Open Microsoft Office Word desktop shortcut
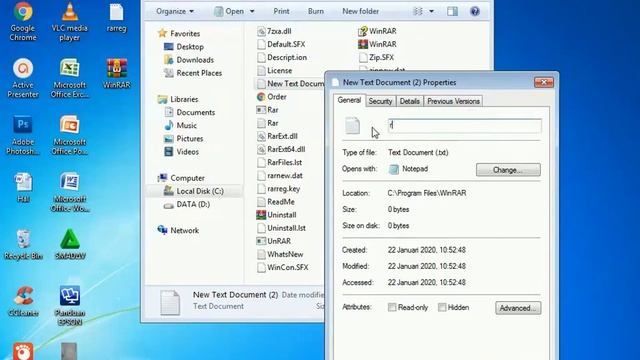 (x=69, y=193)
